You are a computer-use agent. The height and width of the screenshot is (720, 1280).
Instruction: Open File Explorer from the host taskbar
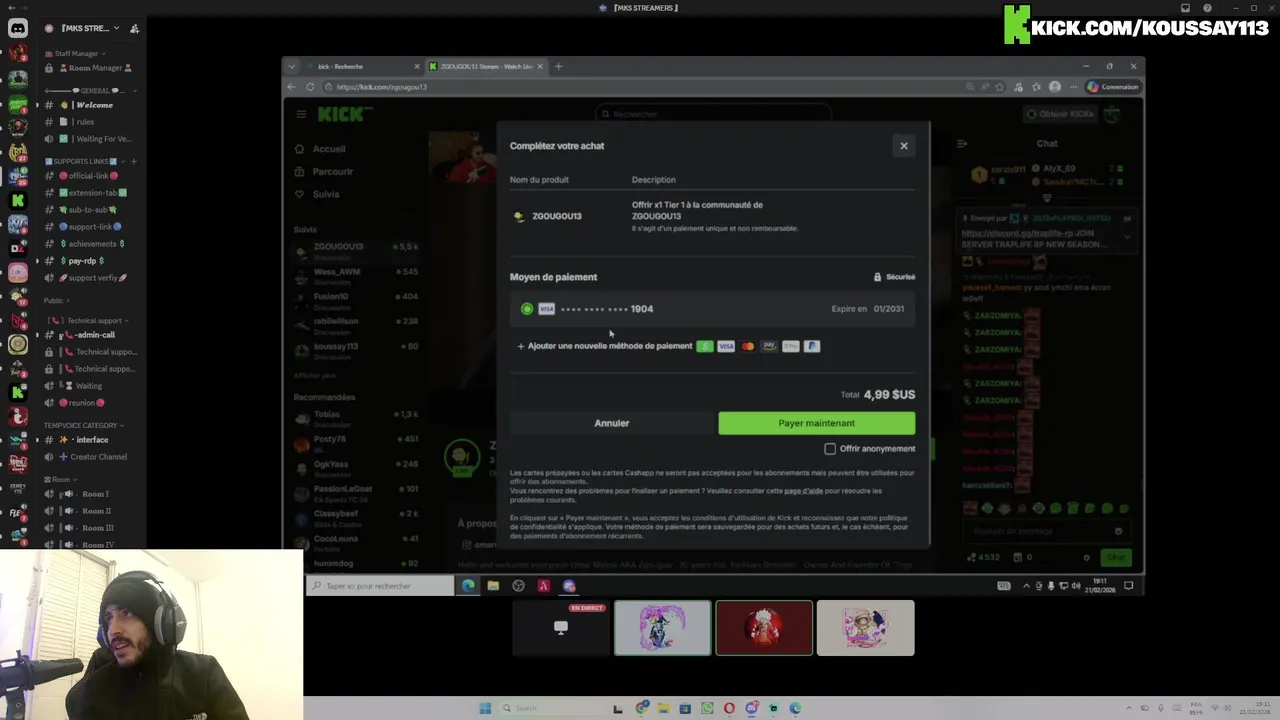pos(663,708)
